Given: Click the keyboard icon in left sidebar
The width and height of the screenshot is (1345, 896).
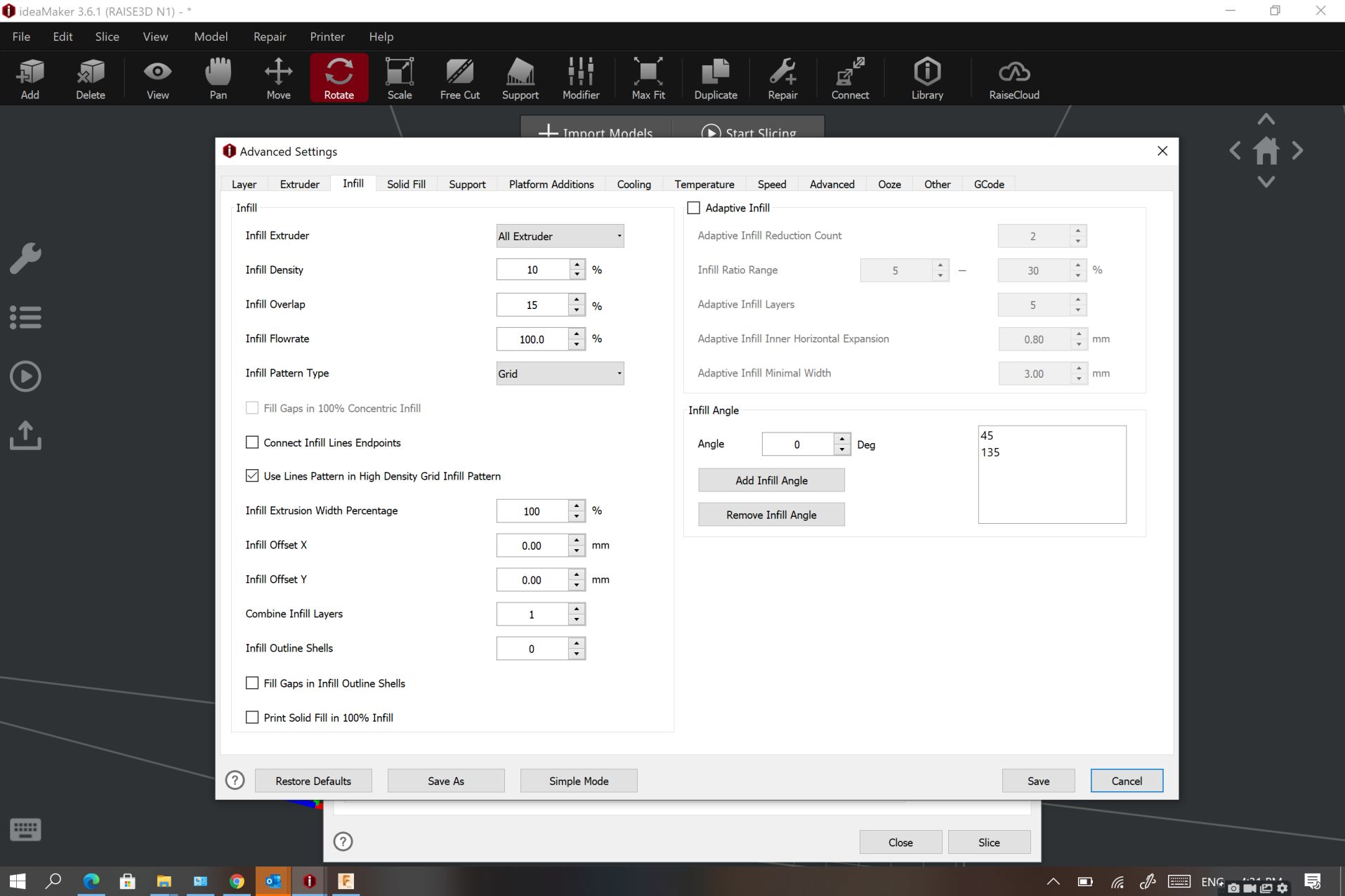Looking at the screenshot, I should click(26, 829).
